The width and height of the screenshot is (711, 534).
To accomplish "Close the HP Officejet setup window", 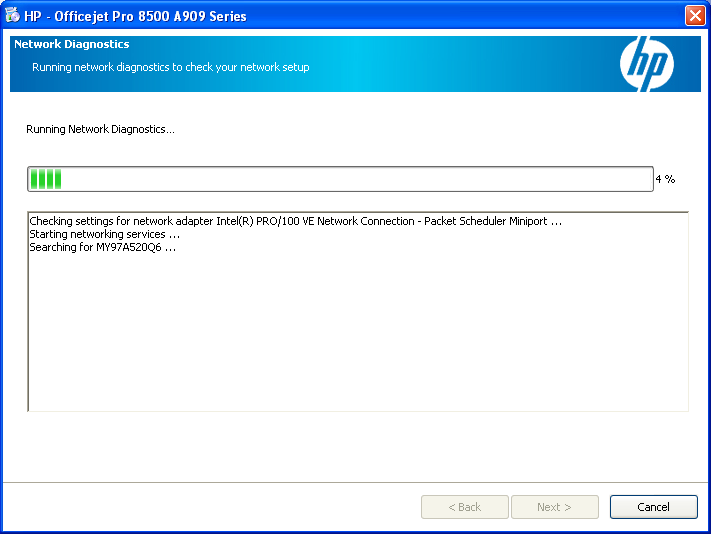I will click(x=695, y=15).
